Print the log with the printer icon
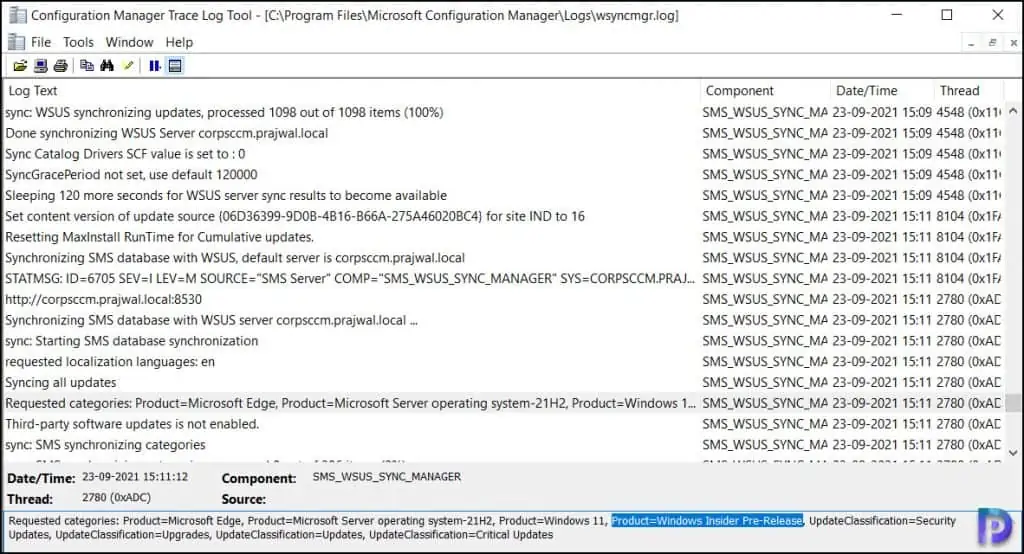Viewport: 1024px width, 554px height. tap(61, 65)
